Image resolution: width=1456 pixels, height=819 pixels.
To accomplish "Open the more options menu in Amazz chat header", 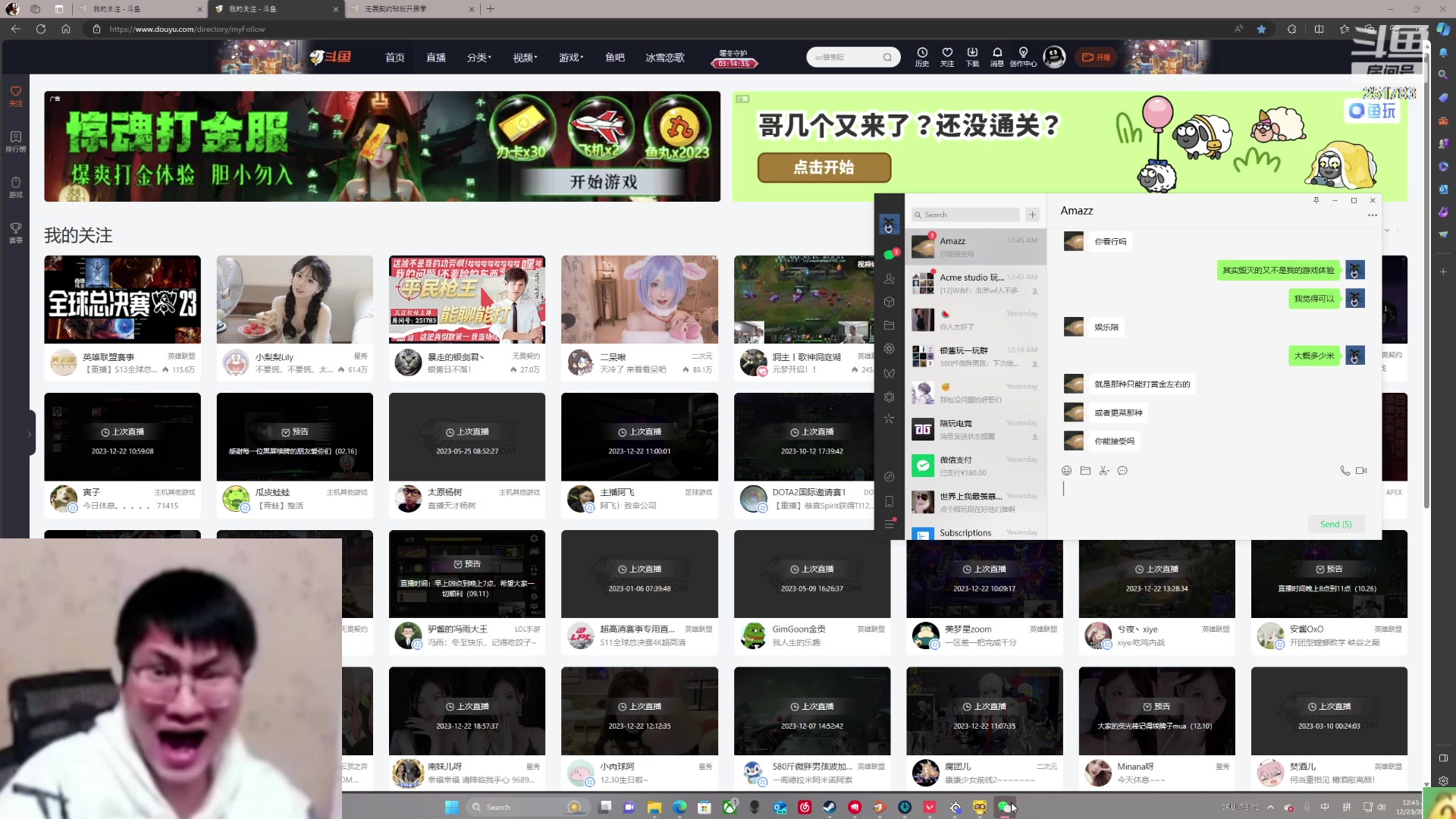I will click(x=1372, y=215).
